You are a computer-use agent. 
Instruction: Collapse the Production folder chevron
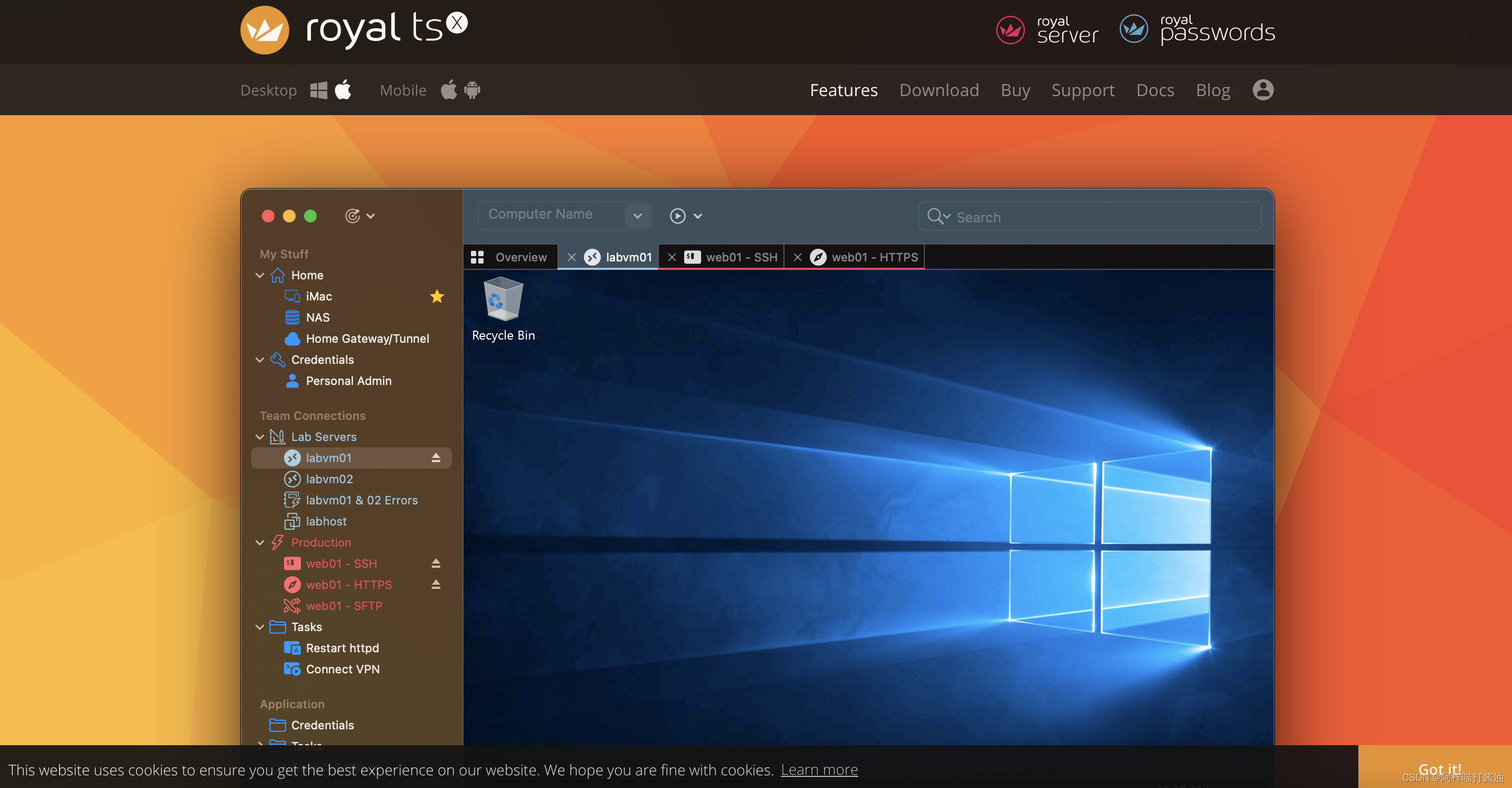259,542
